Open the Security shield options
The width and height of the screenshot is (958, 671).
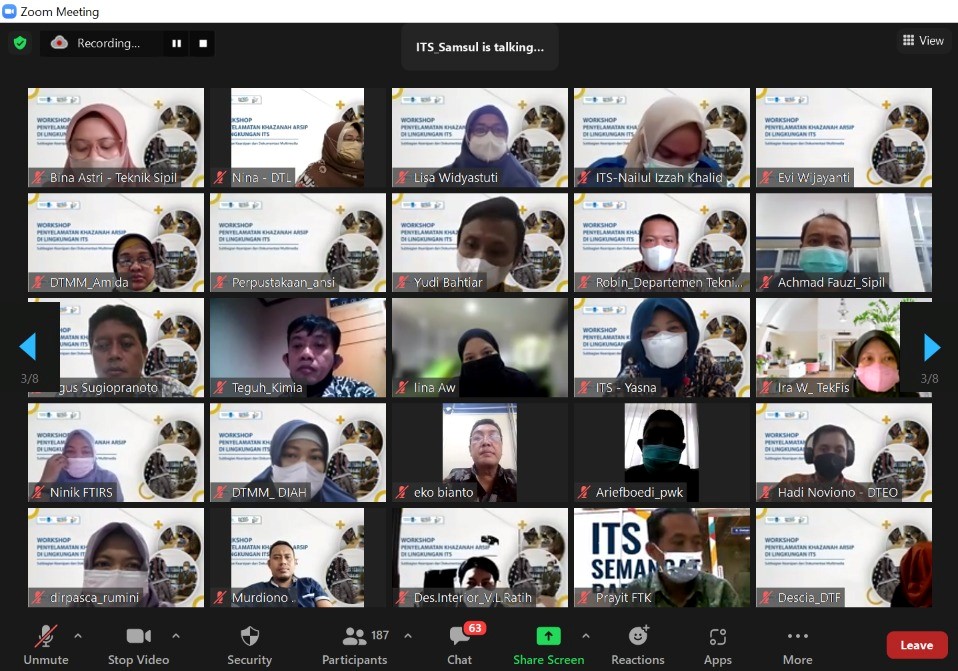(x=249, y=643)
